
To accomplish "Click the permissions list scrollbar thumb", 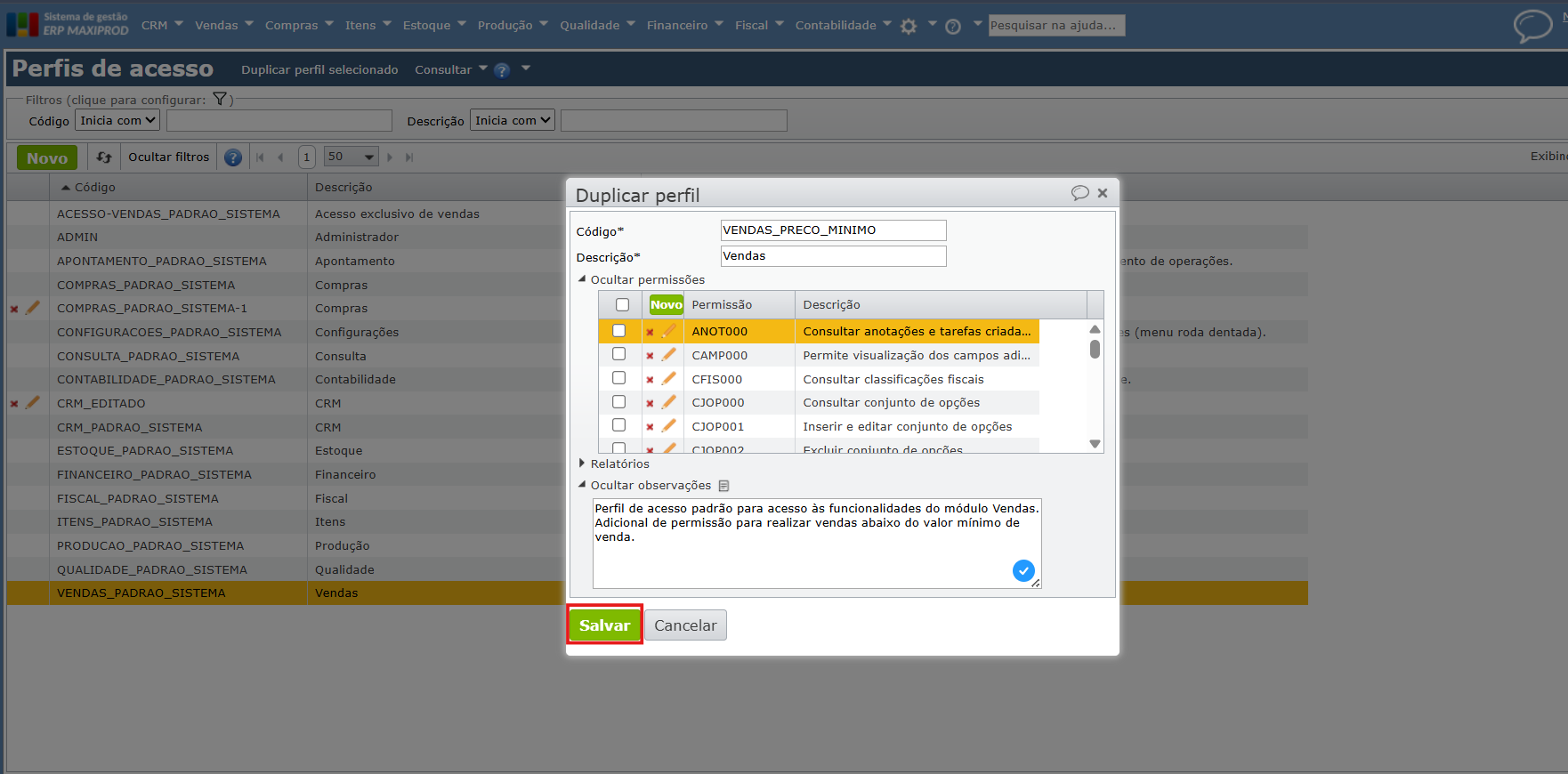I will 1095,349.
